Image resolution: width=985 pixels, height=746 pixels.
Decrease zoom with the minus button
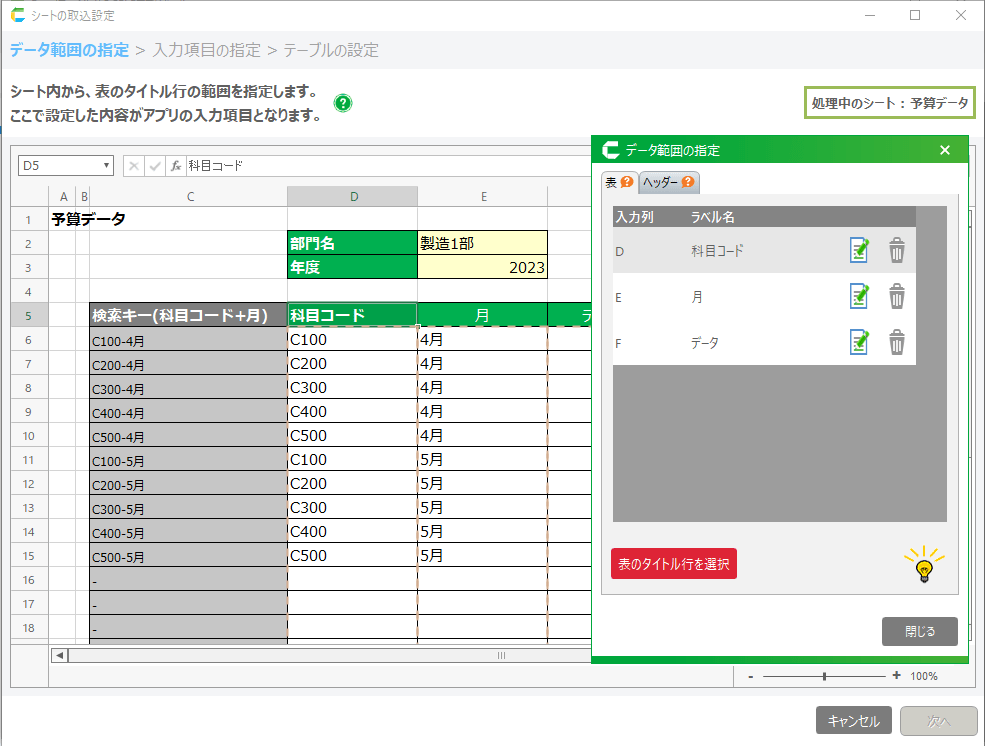[x=750, y=676]
